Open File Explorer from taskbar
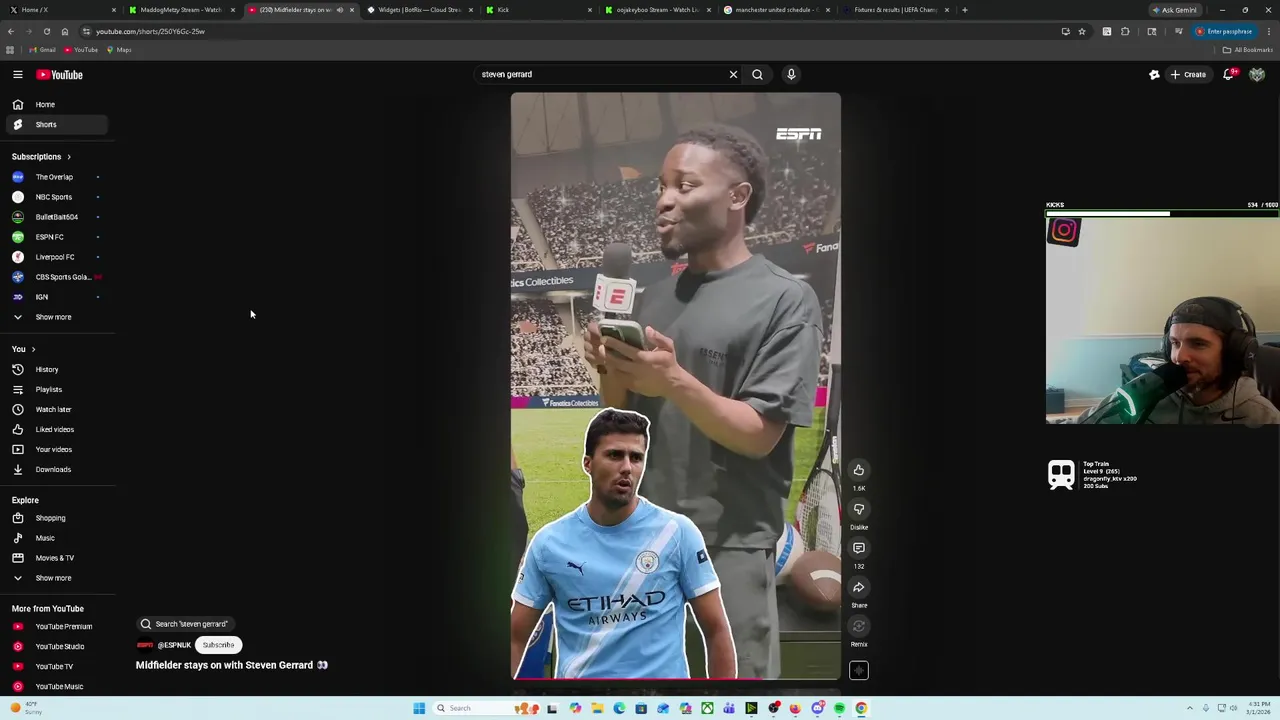Viewport: 1280px width, 720px height. (x=597, y=708)
